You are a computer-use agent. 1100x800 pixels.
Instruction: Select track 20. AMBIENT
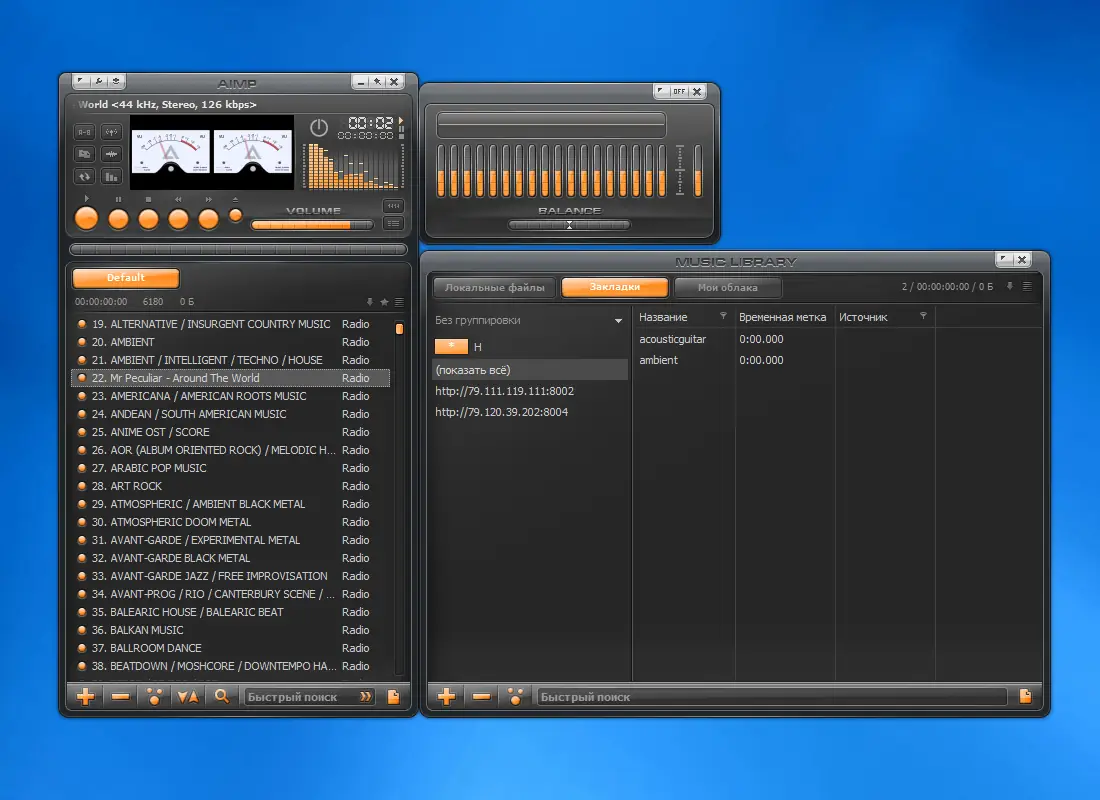231,342
